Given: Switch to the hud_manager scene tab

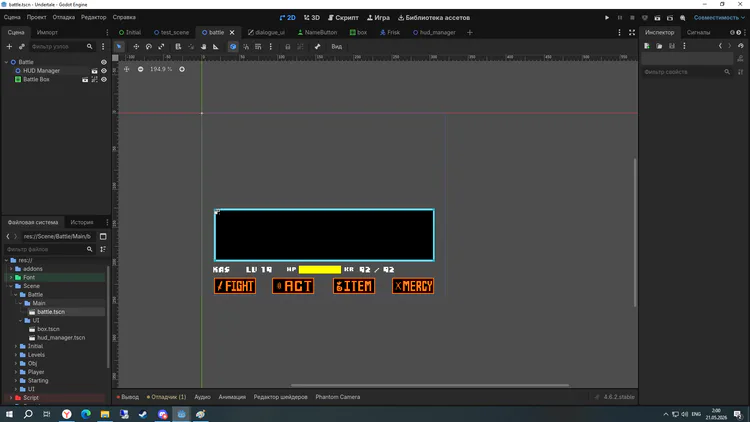Looking at the screenshot, I should [x=434, y=33].
